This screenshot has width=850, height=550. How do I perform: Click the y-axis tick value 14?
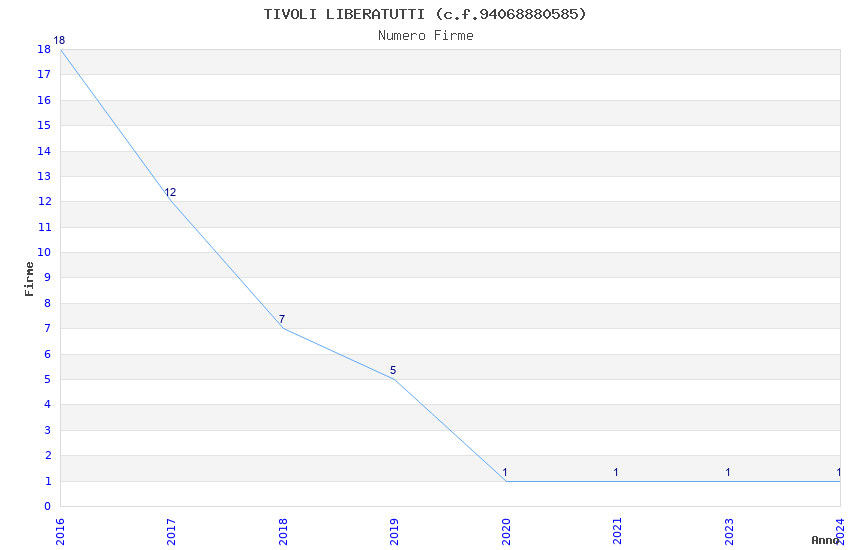tap(44, 151)
